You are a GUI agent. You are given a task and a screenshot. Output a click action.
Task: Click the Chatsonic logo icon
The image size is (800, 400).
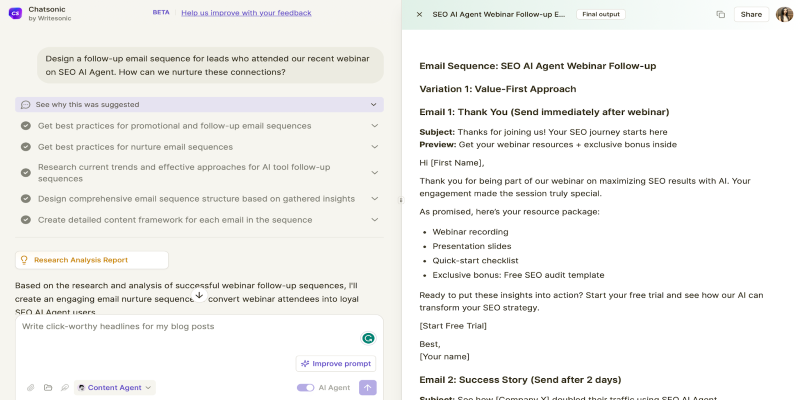tap(15, 13)
